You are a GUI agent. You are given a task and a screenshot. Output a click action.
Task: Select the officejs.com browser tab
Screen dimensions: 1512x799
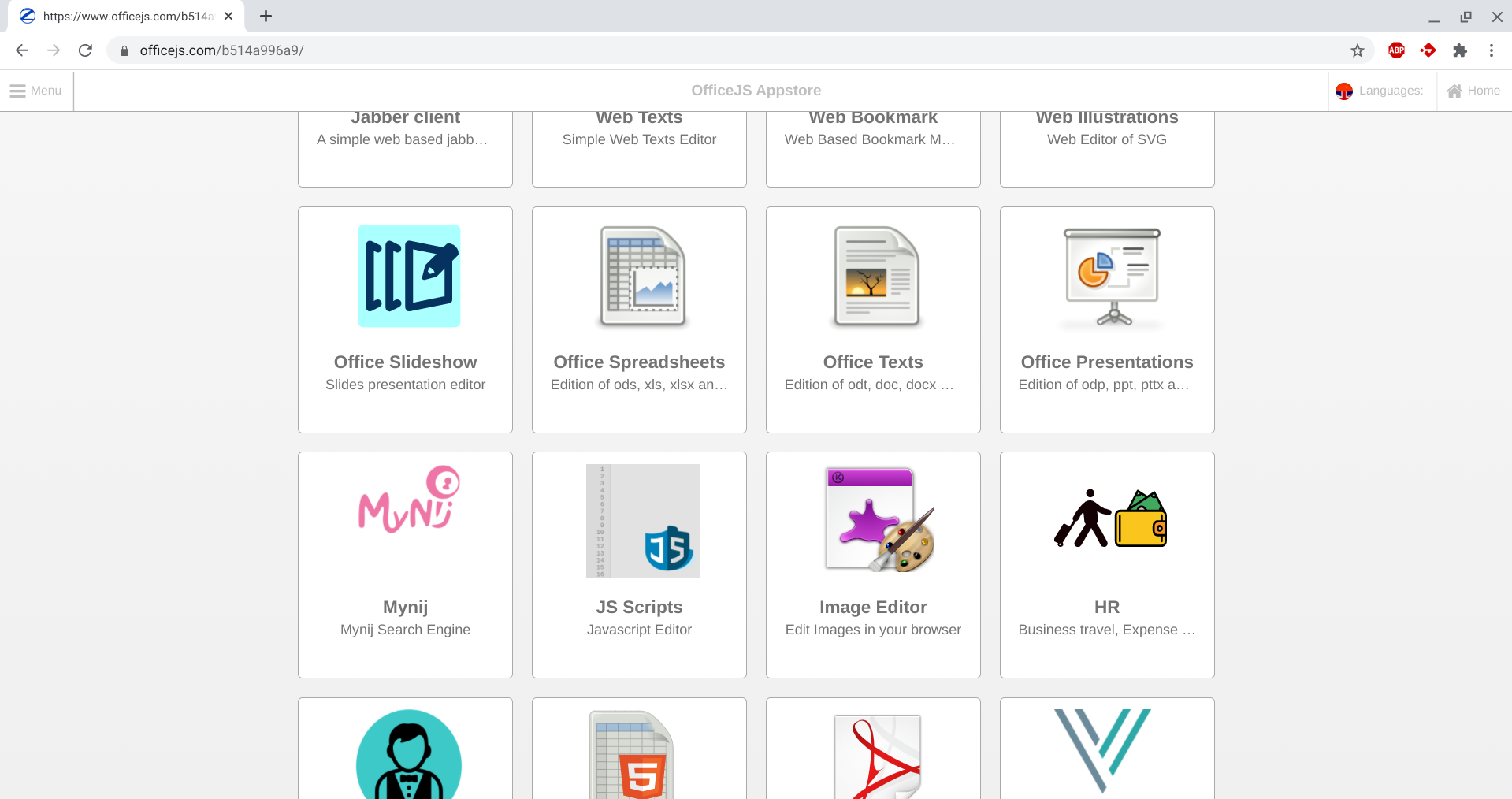click(126, 16)
